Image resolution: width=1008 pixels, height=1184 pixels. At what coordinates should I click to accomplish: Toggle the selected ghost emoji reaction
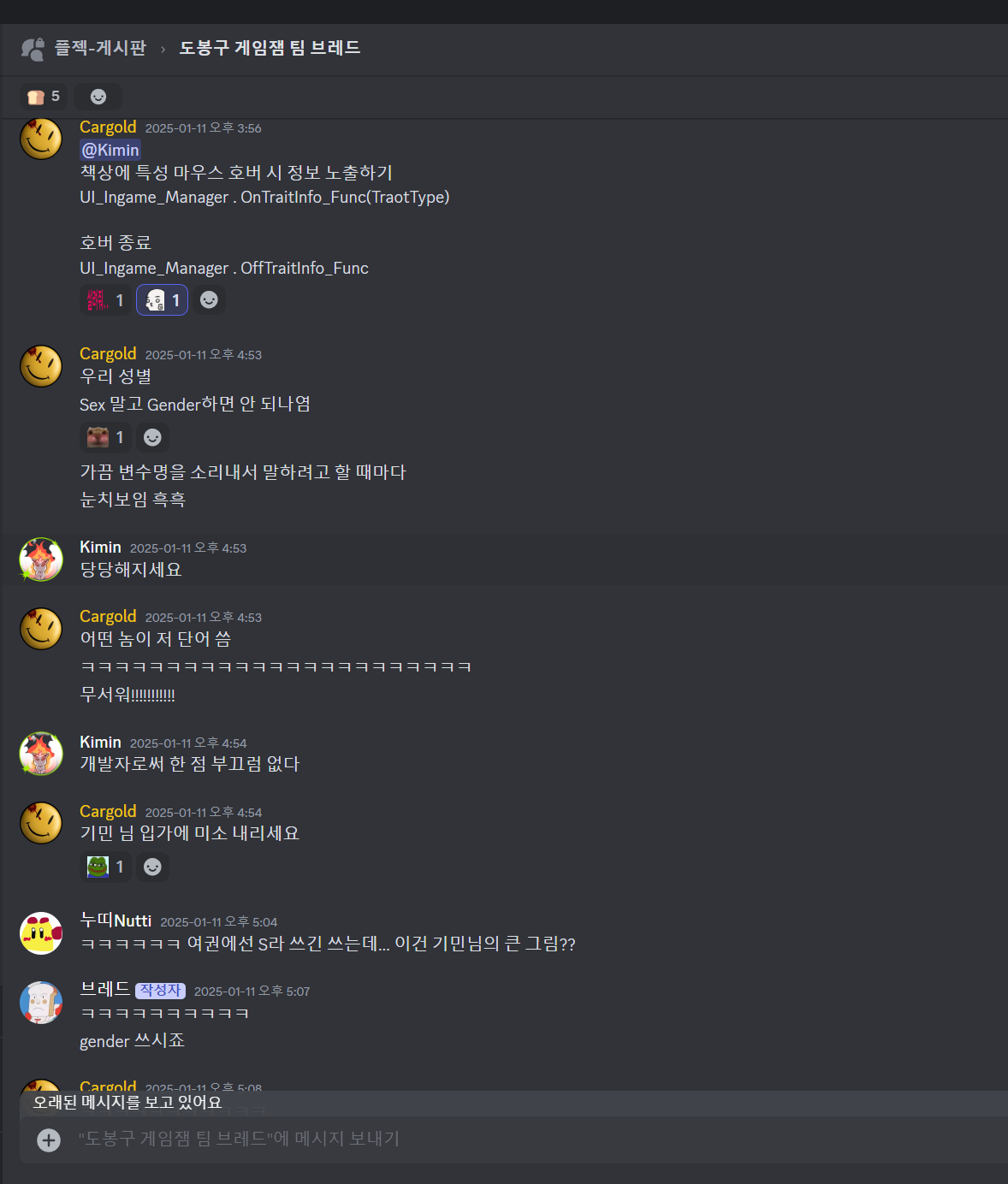(x=162, y=300)
